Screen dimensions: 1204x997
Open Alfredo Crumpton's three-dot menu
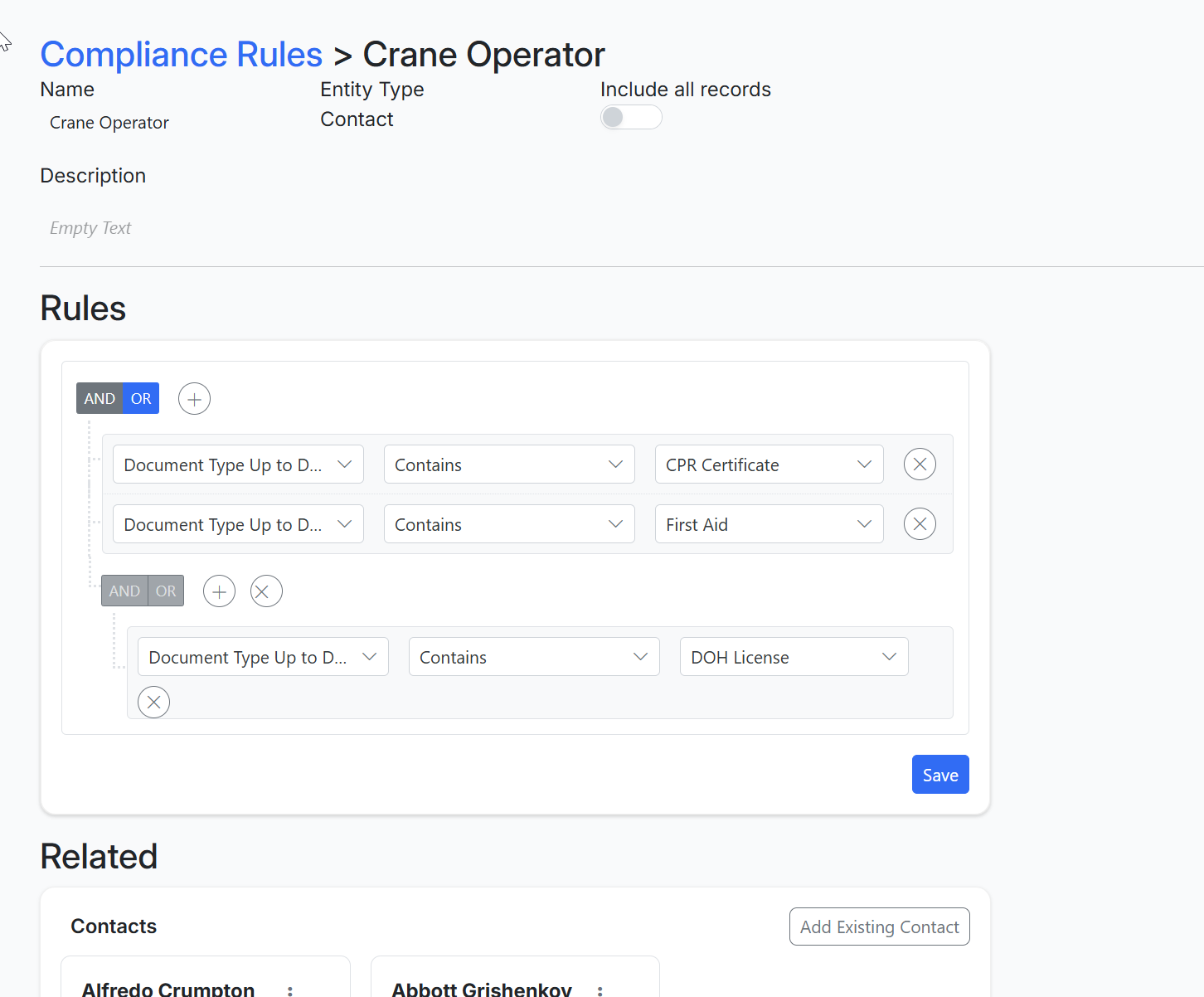[289, 990]
